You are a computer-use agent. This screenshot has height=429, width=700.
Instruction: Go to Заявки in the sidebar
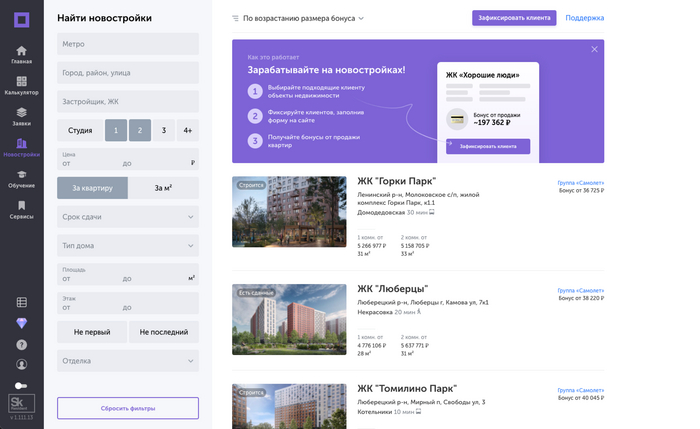[x=21, y=116]
